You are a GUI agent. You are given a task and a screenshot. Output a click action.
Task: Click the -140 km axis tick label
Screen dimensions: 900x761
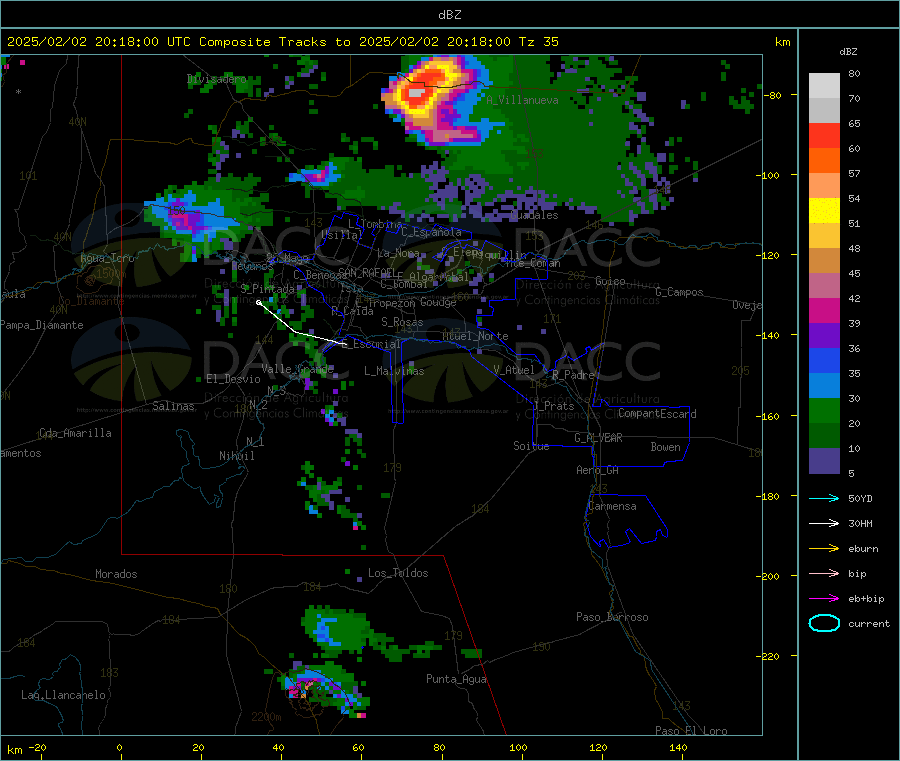(767, 335)
